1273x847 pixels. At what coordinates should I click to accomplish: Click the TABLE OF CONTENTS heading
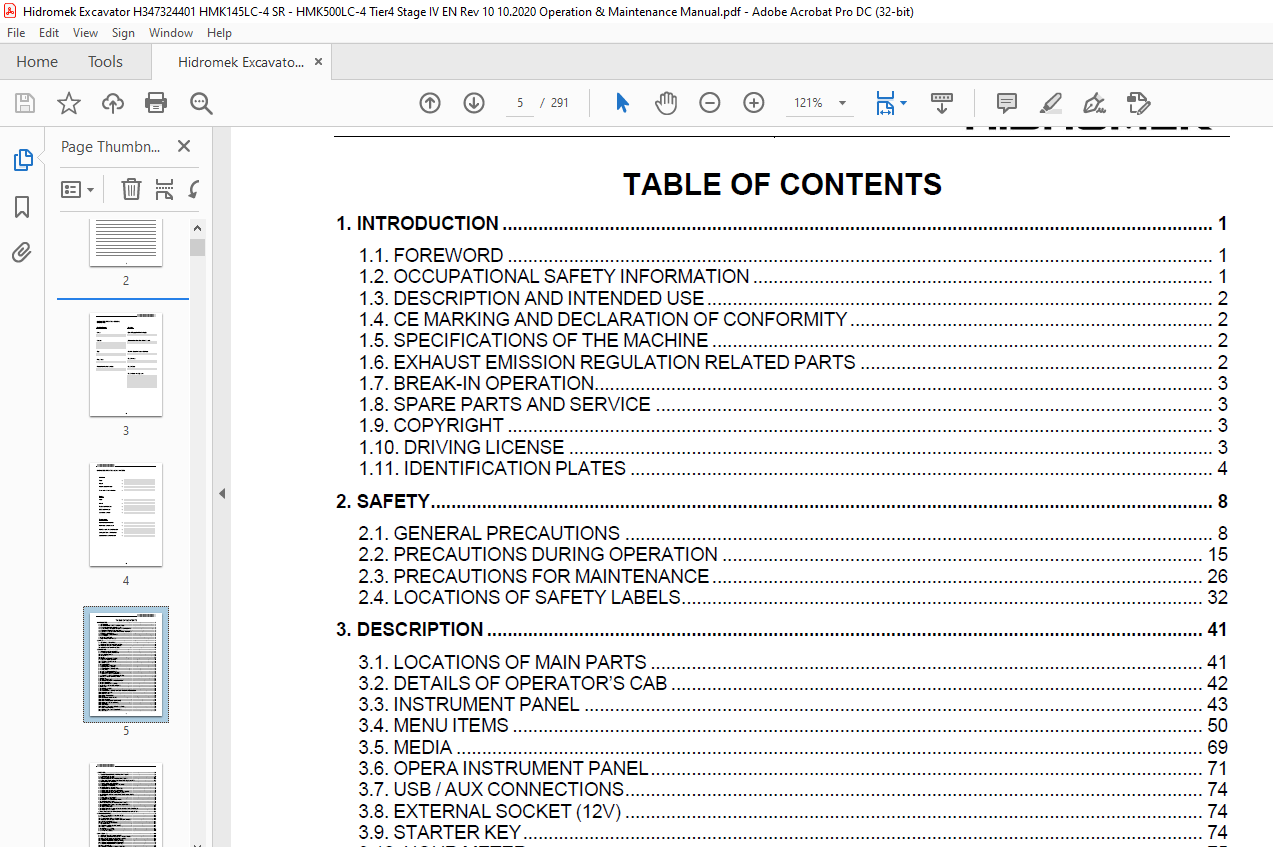click(x=782, y=185)
